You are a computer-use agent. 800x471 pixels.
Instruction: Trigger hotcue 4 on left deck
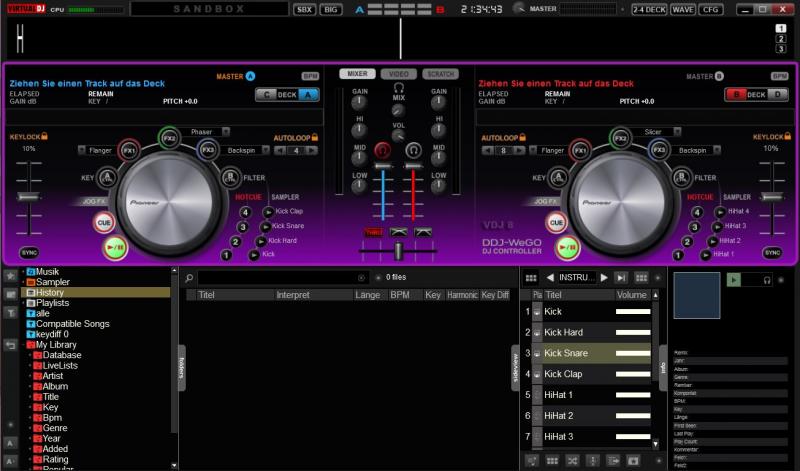click(245, 212)
